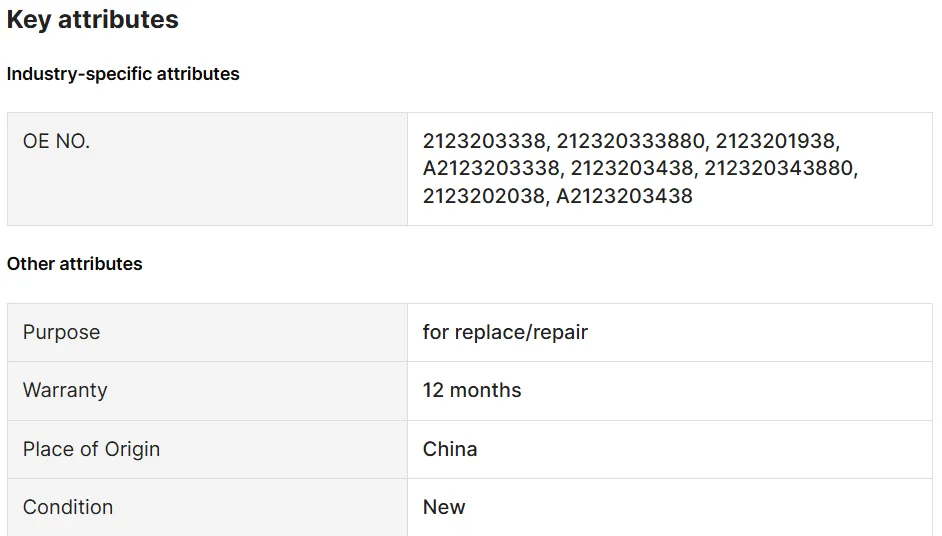Screen dimensions: 942x536
Task: Select the "OE NO." label cell
Action: (x=57, y=142)
